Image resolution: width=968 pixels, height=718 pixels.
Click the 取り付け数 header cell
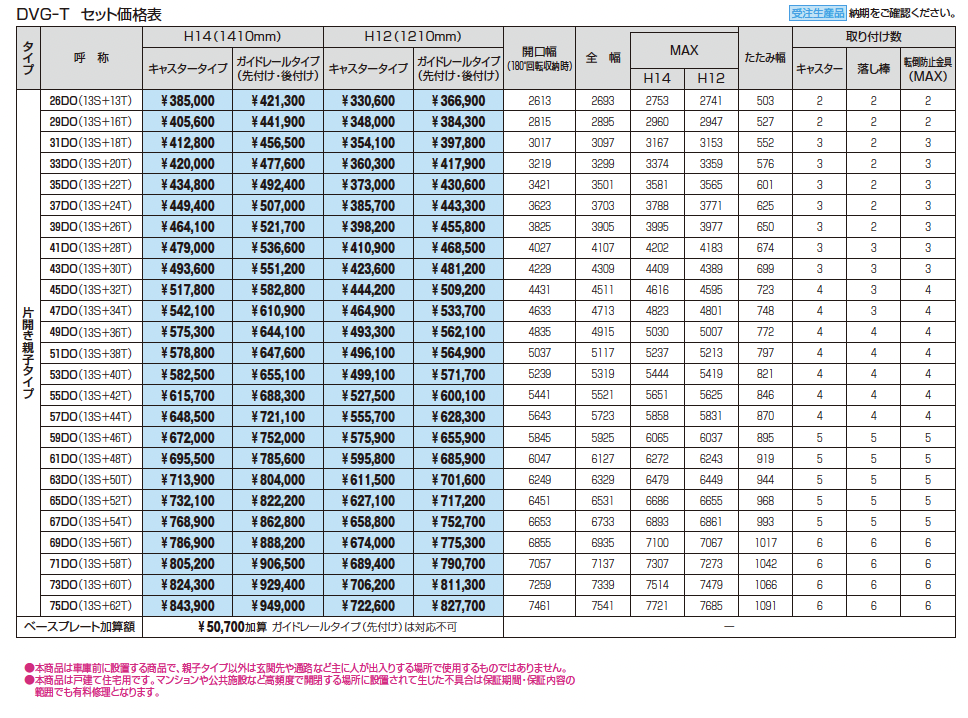(x=874, y=36)
